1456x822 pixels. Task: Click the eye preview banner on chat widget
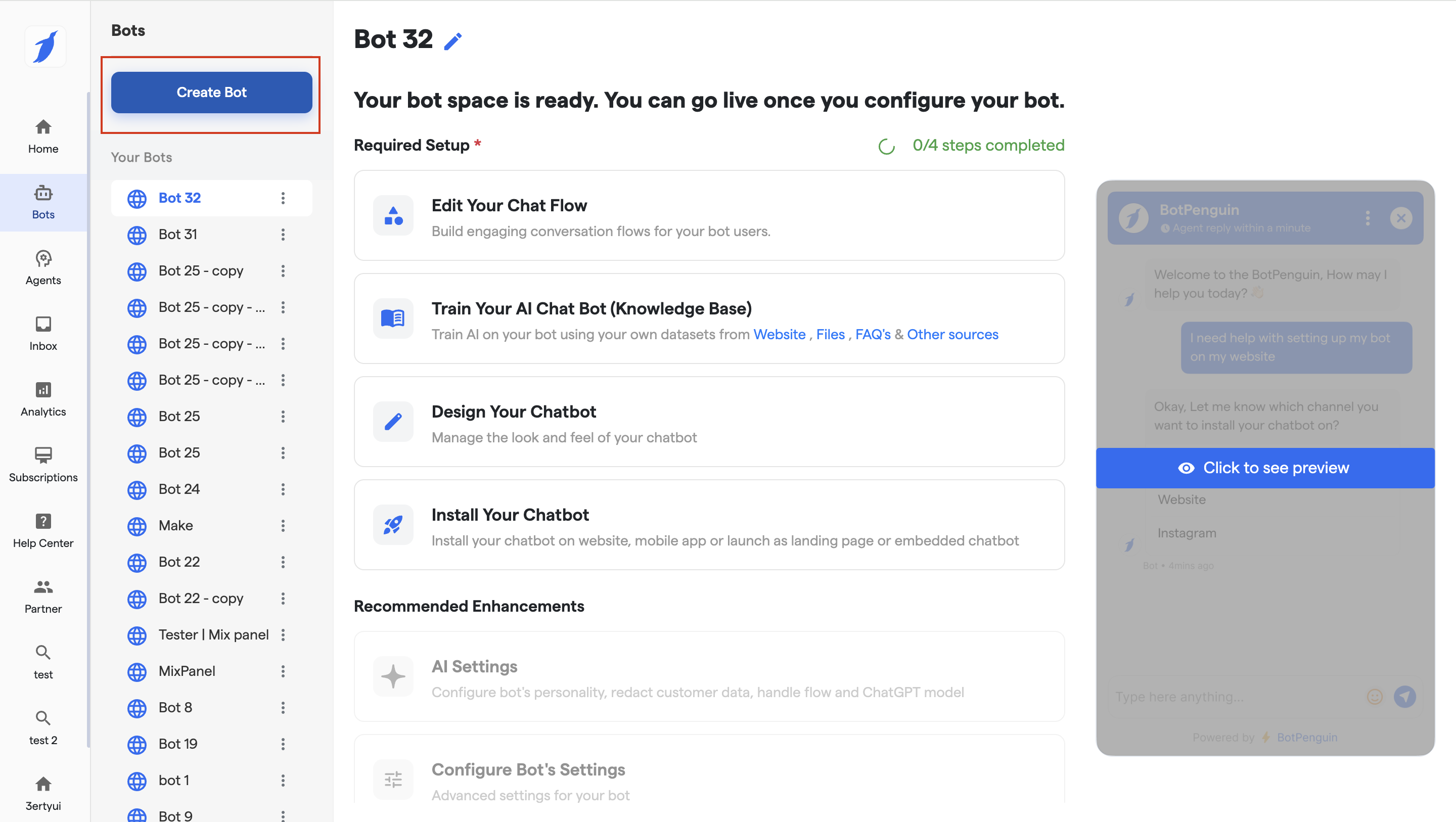click(x=1264, y=468)
